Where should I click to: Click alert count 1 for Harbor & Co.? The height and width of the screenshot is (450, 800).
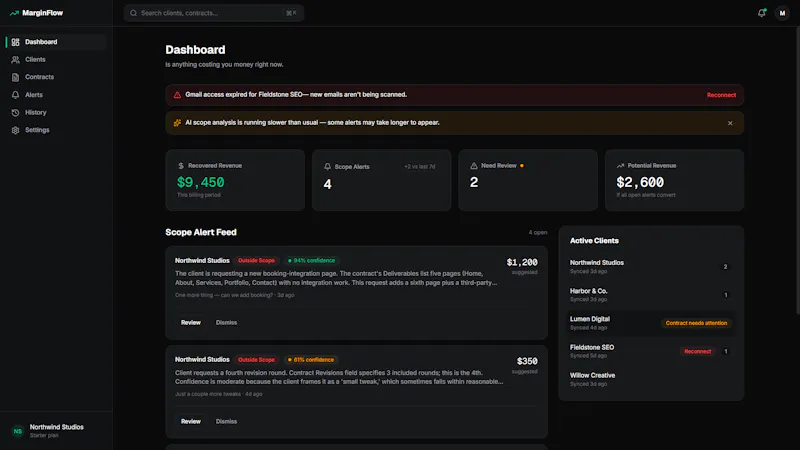pos(726,295)
